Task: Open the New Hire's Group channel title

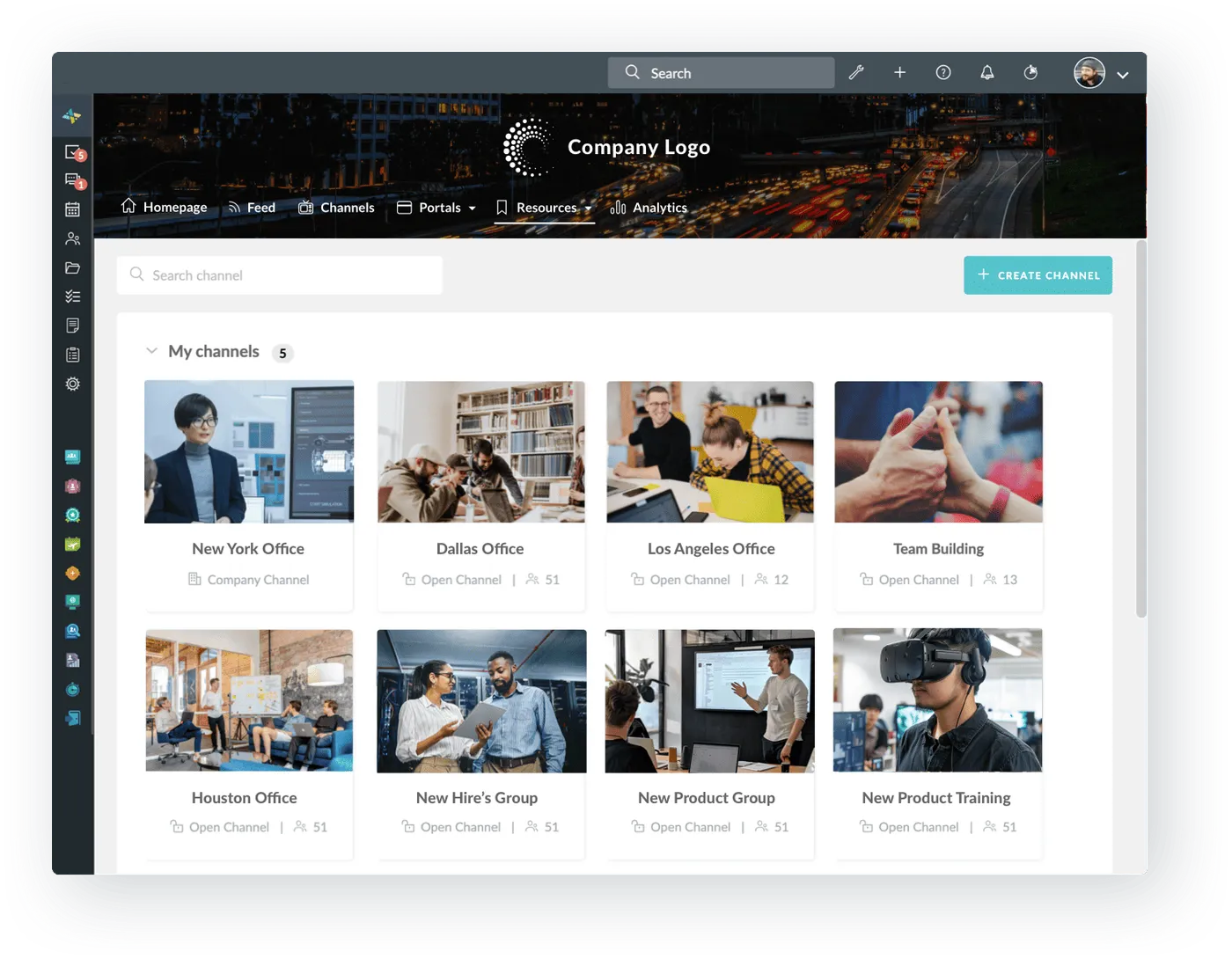Action: [477, 798]
